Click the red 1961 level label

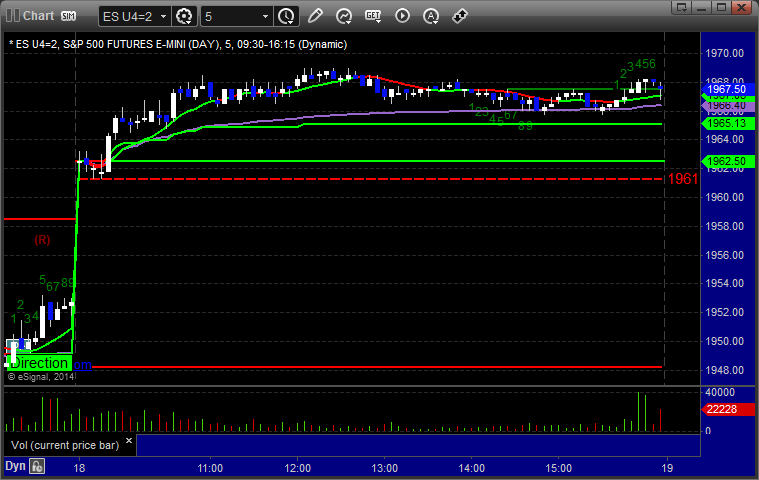click(x=683, y=179)
